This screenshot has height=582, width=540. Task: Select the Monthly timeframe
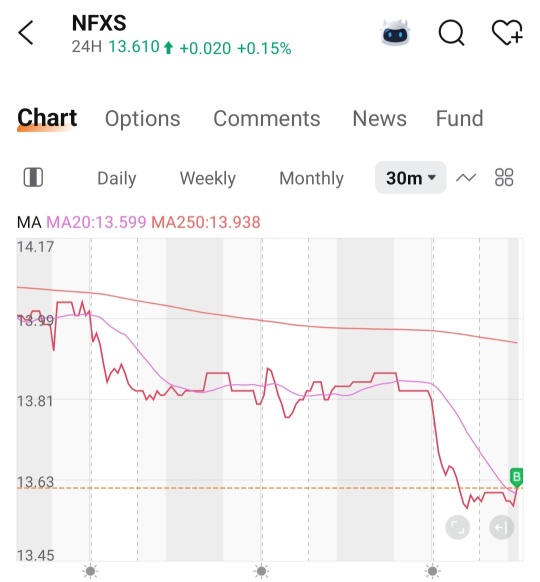[x=311, y=179]
